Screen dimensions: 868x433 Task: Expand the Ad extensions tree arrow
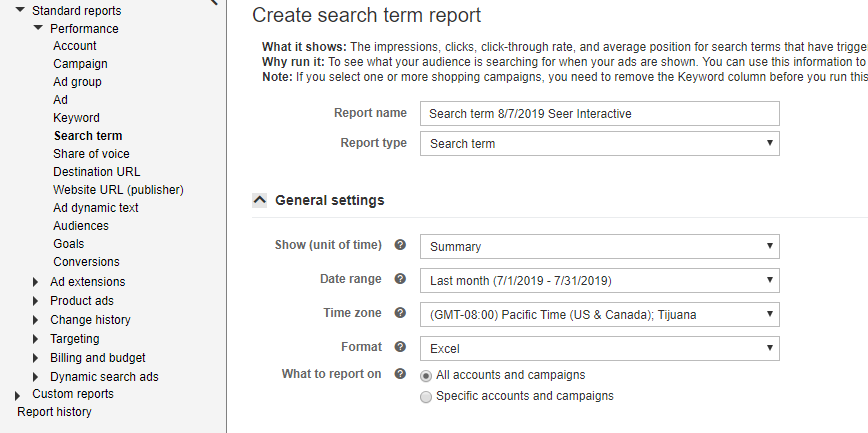[x=36, y=282]
